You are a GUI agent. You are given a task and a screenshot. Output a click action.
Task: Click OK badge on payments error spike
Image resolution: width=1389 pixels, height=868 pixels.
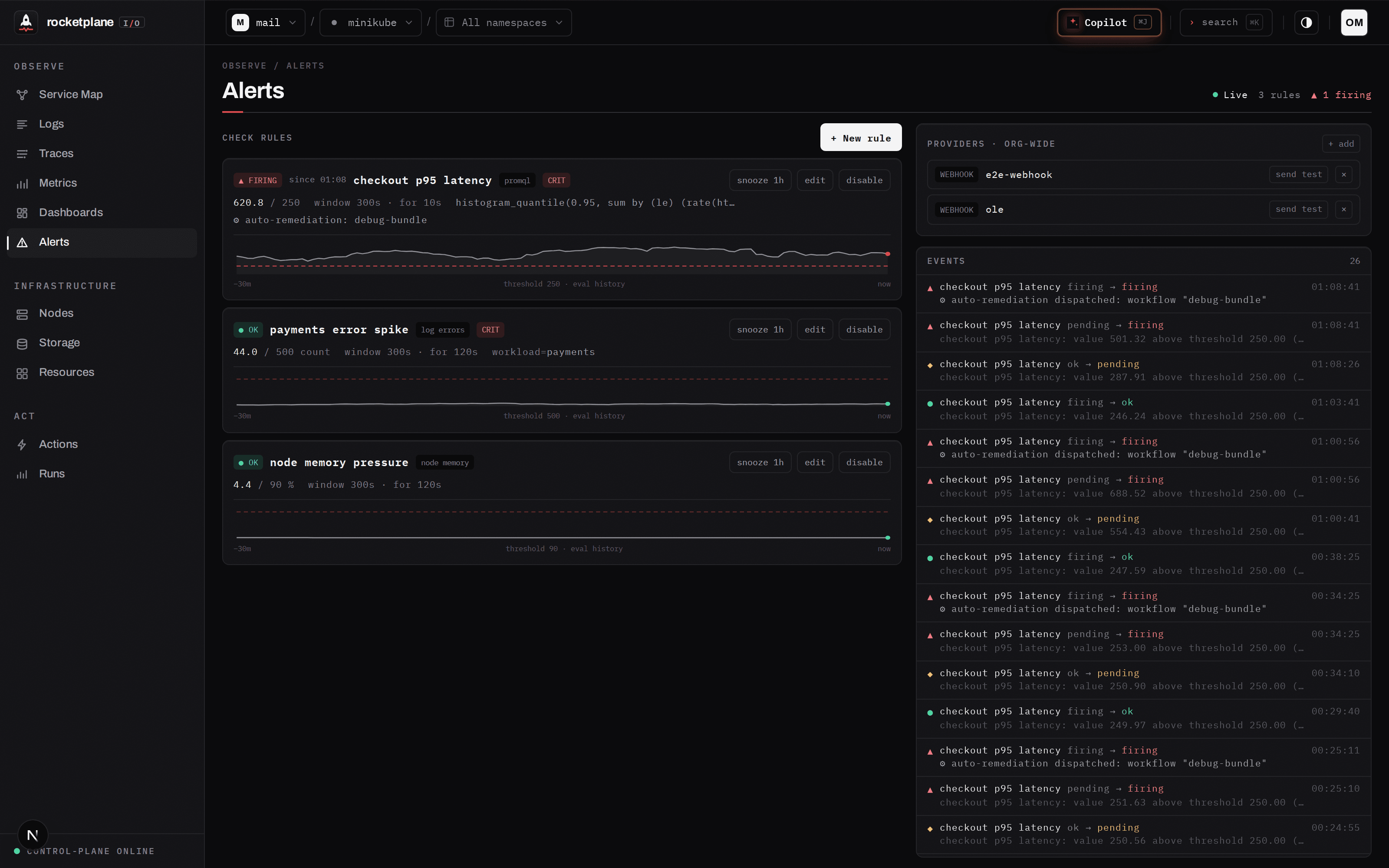pos(248,329)
